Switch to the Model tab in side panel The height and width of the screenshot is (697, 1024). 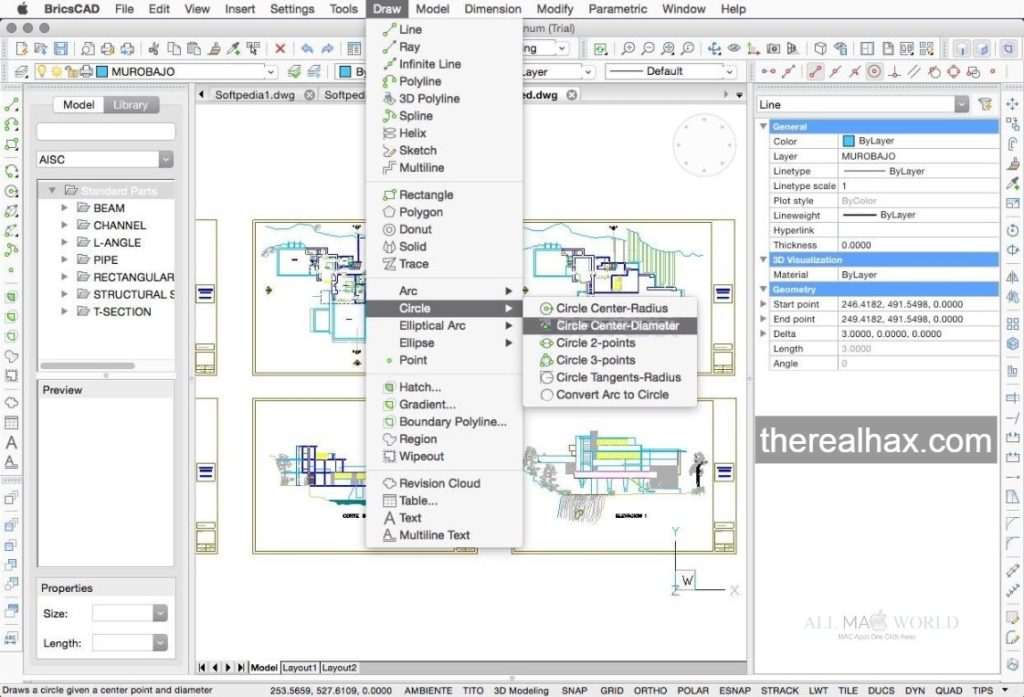(78, 105)
